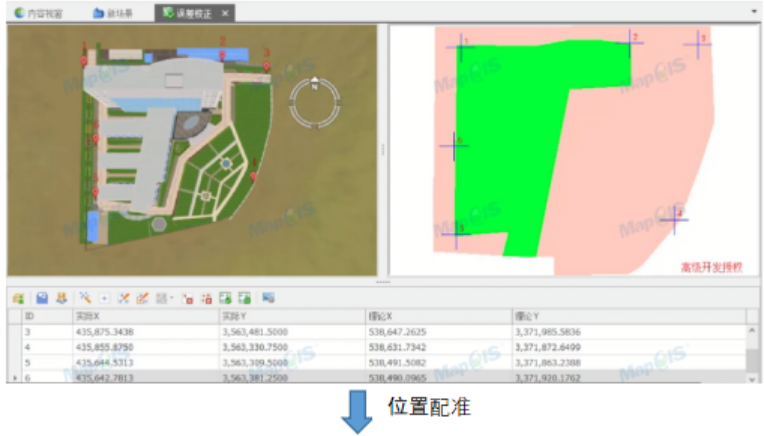Click cell value 435,855.8750

[x=105, y=347]
